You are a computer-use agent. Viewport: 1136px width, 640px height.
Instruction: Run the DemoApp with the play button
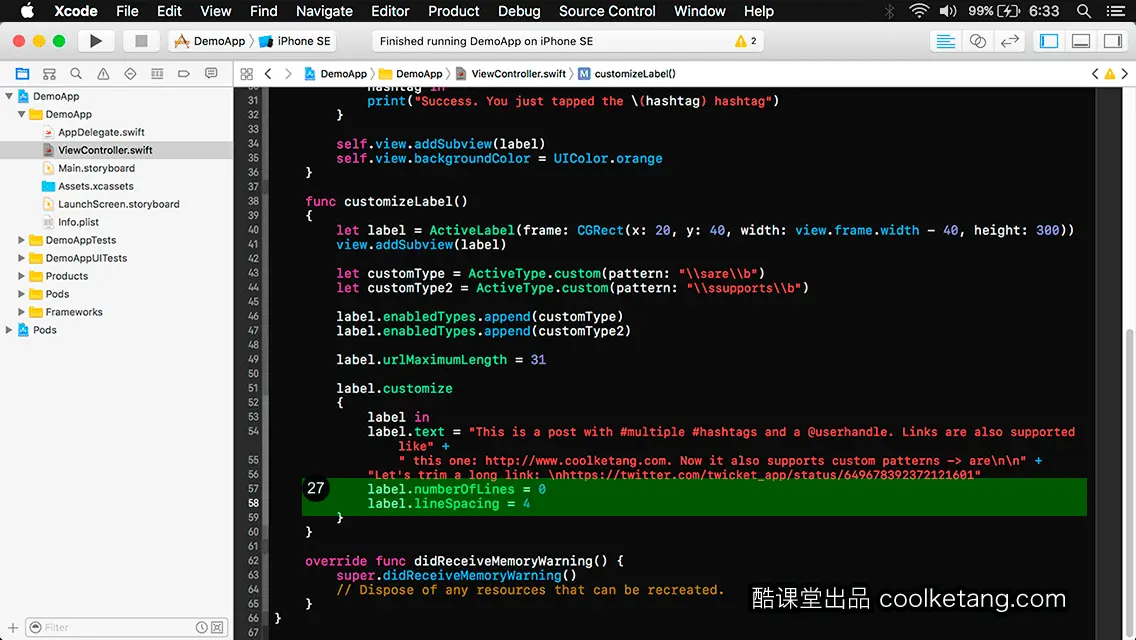[x=96, y=41]
